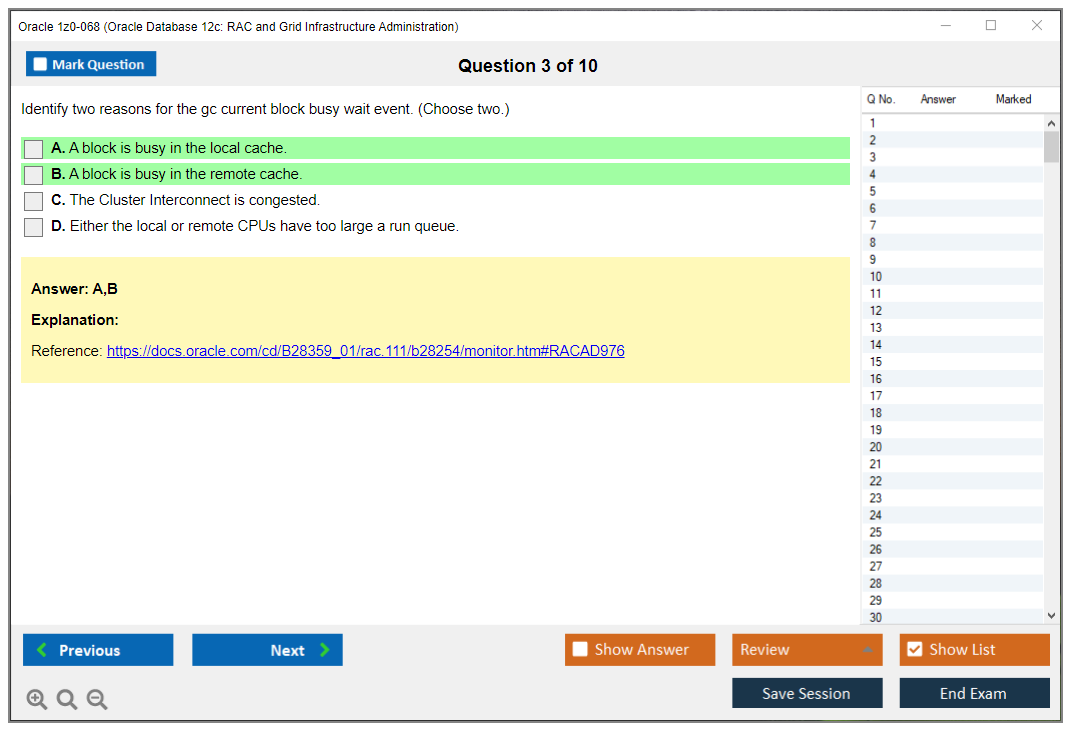Check the checkbox for option A
Screen dimensions: 1075x735
point(32,147)
